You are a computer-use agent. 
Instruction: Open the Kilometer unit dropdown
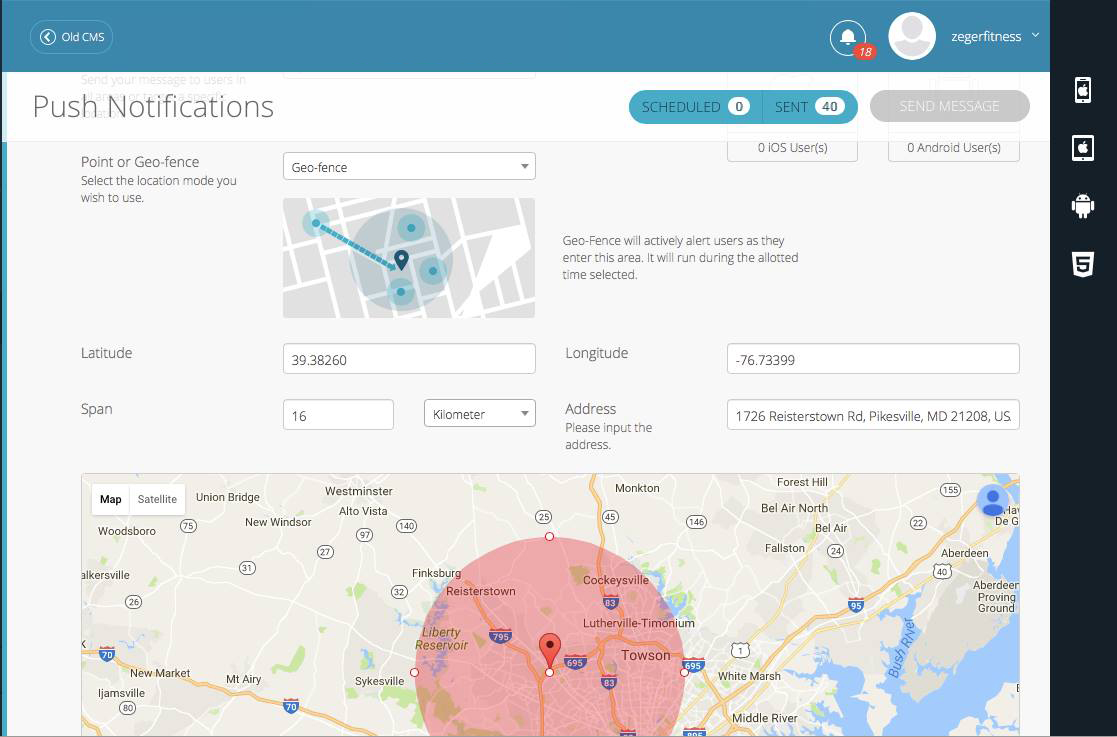pyautogui.click(x=479, y=414)
